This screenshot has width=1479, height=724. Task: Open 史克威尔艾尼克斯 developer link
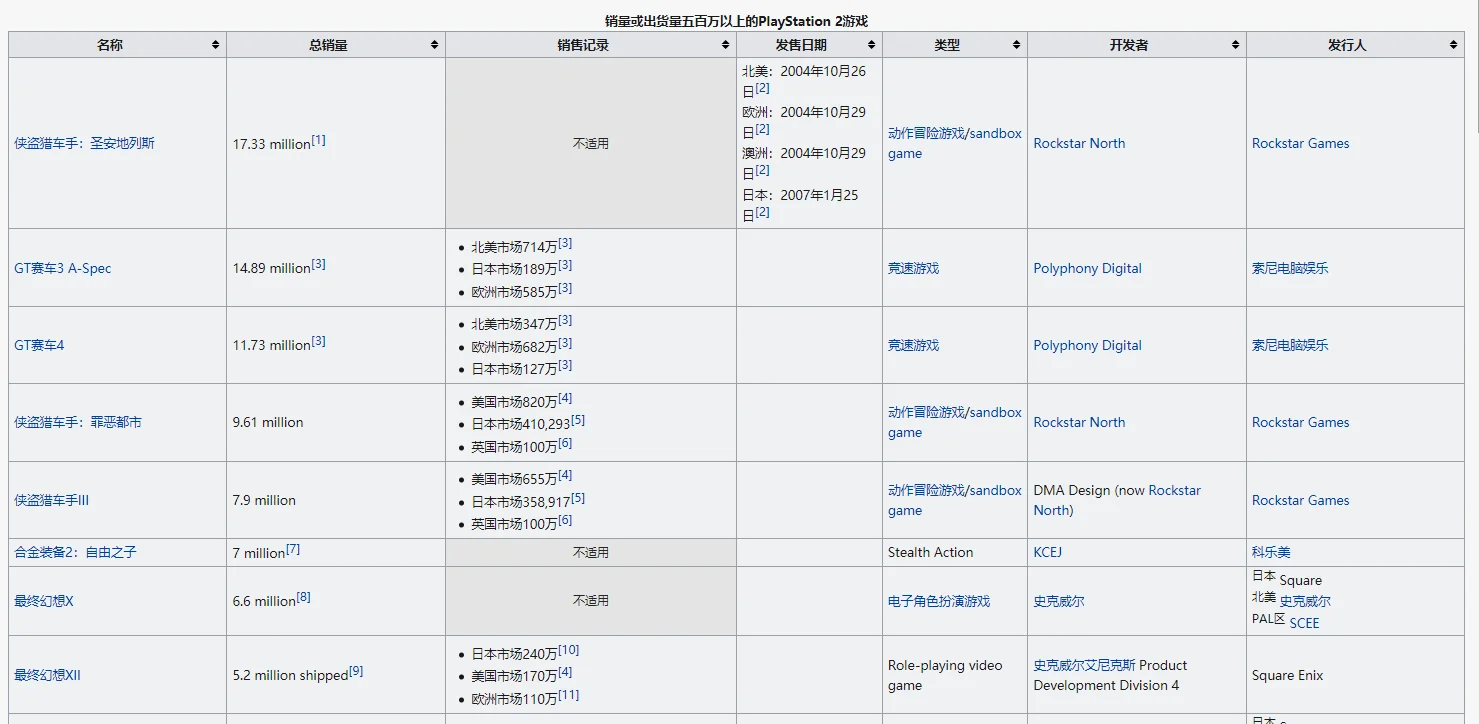(1084, 665)
